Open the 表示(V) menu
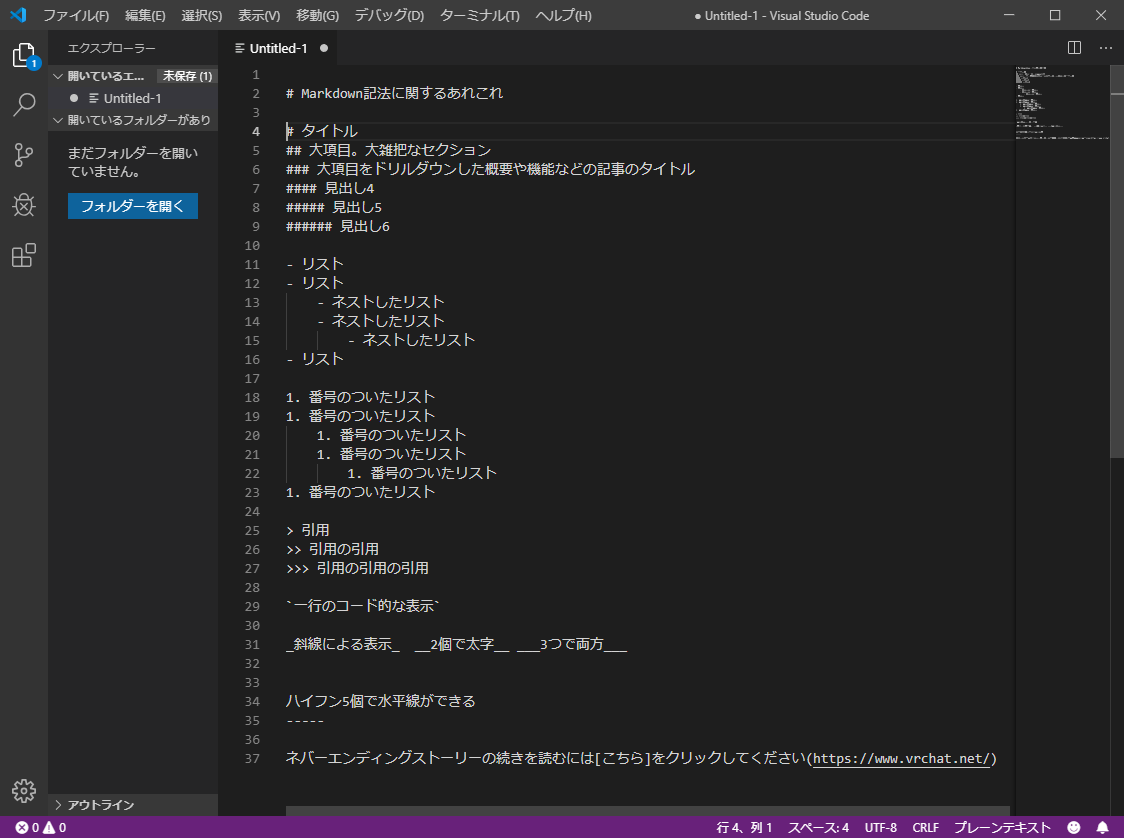 (x=259, y=15)
